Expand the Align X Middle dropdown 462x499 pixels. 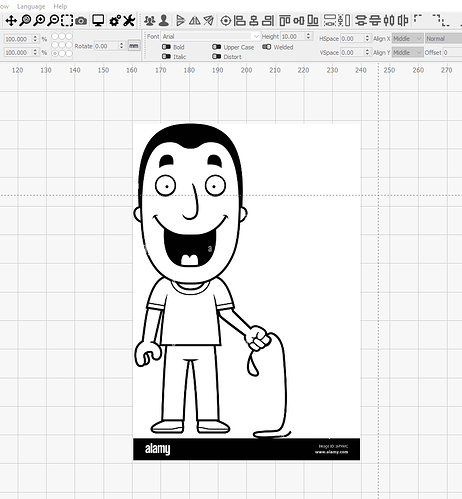[x=407, y=39]
